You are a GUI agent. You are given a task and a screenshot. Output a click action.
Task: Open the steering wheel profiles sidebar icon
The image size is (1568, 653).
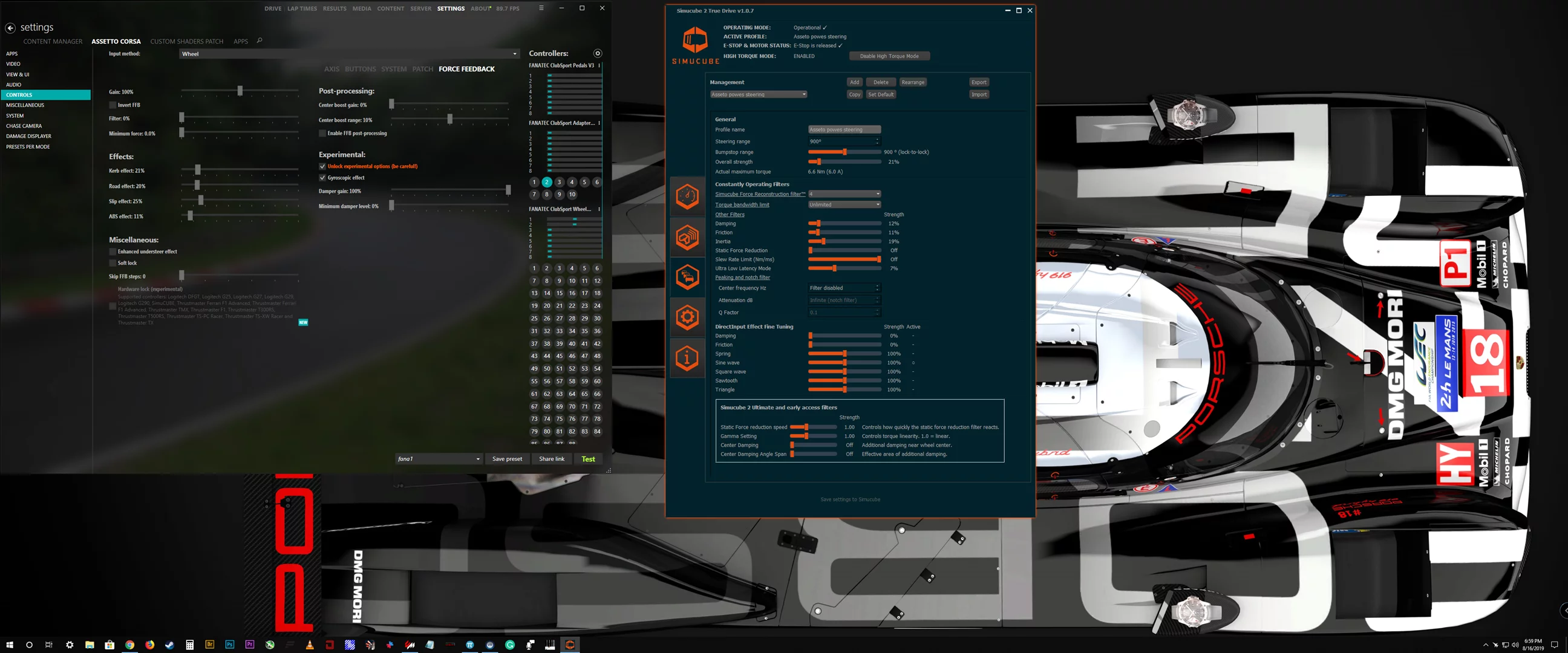(x=687, y=237)
